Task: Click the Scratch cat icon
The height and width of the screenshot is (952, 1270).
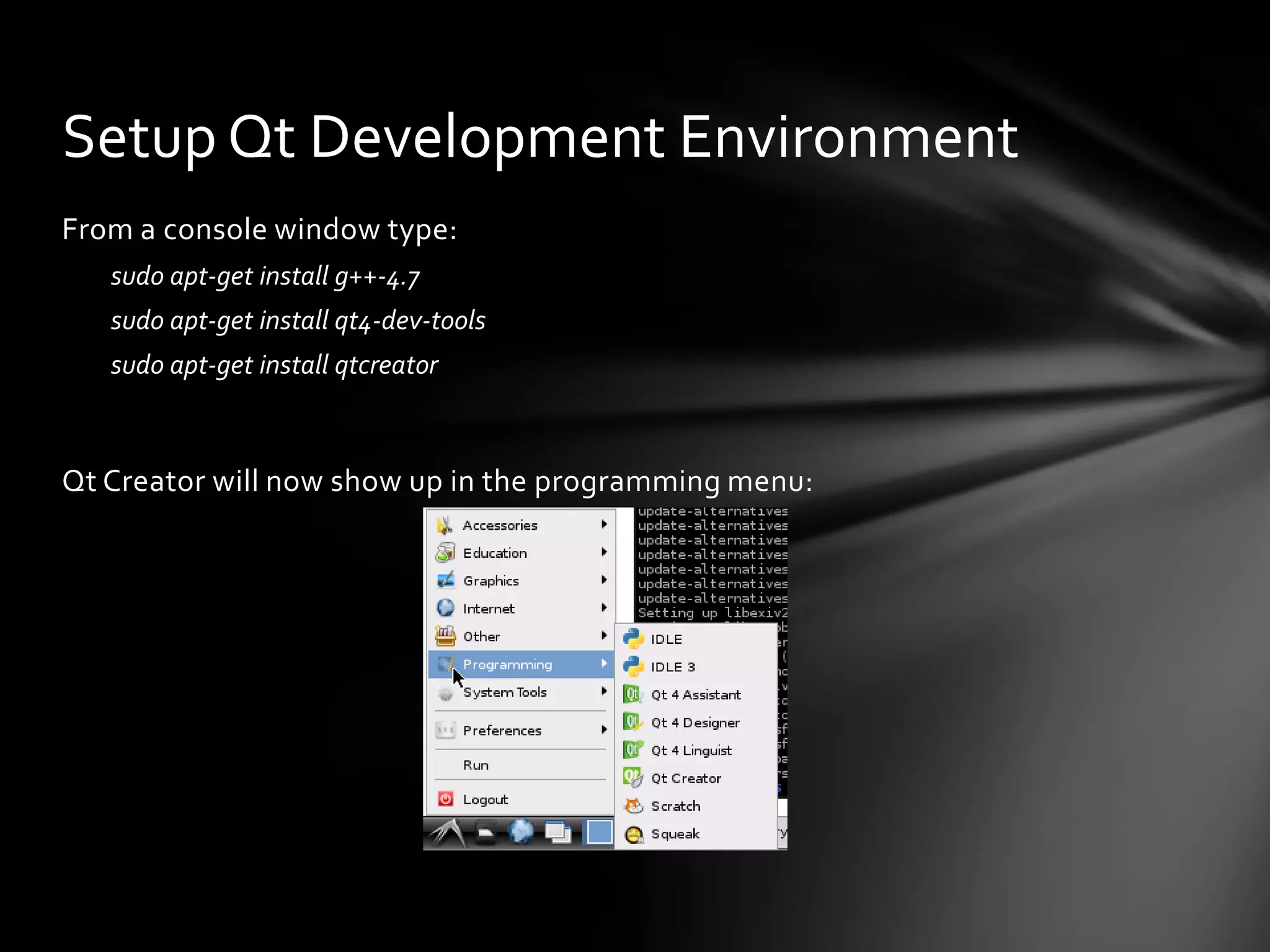Action: tap(633, 806)
